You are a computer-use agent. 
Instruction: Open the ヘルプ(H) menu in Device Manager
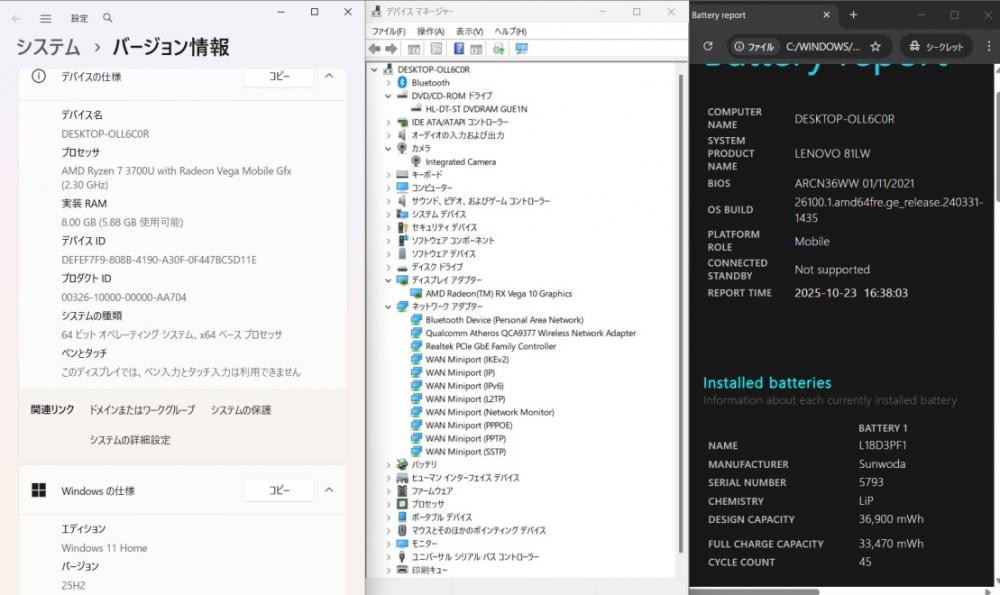pyautogui.click(x=510, y=31)
